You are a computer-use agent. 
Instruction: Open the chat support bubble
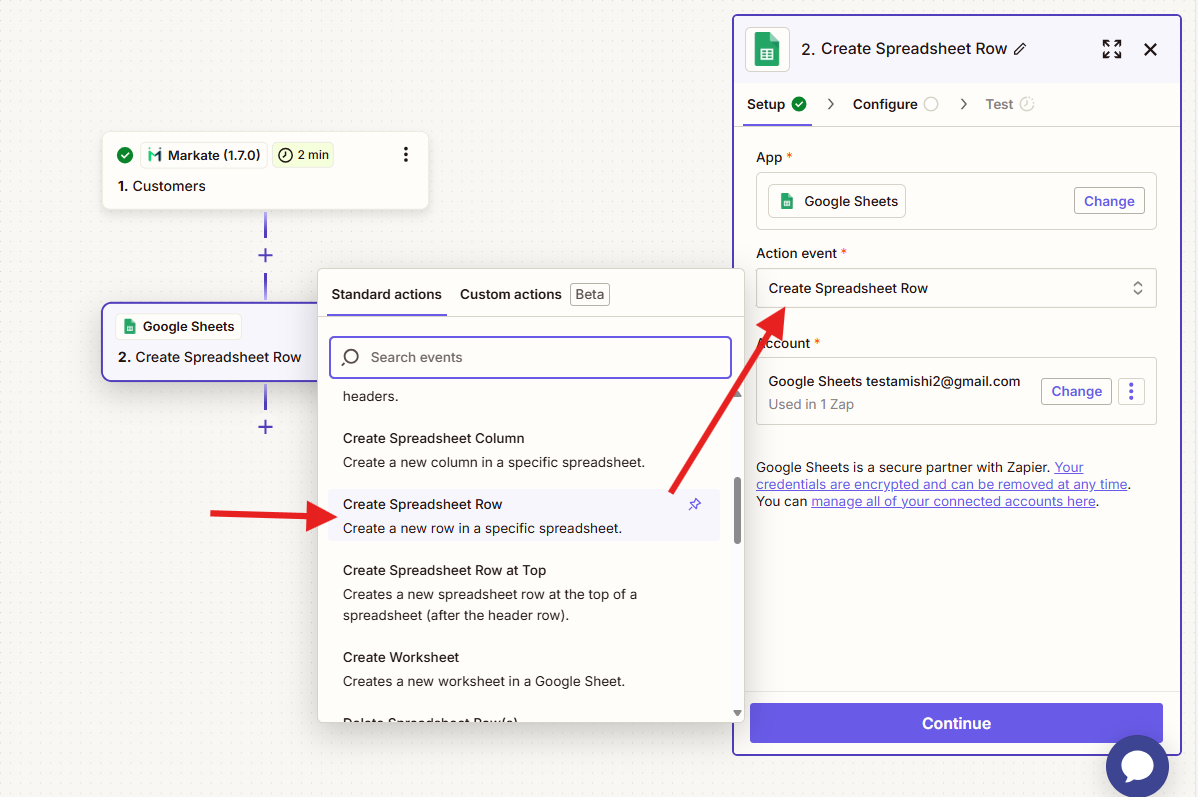click(1137, 766)
